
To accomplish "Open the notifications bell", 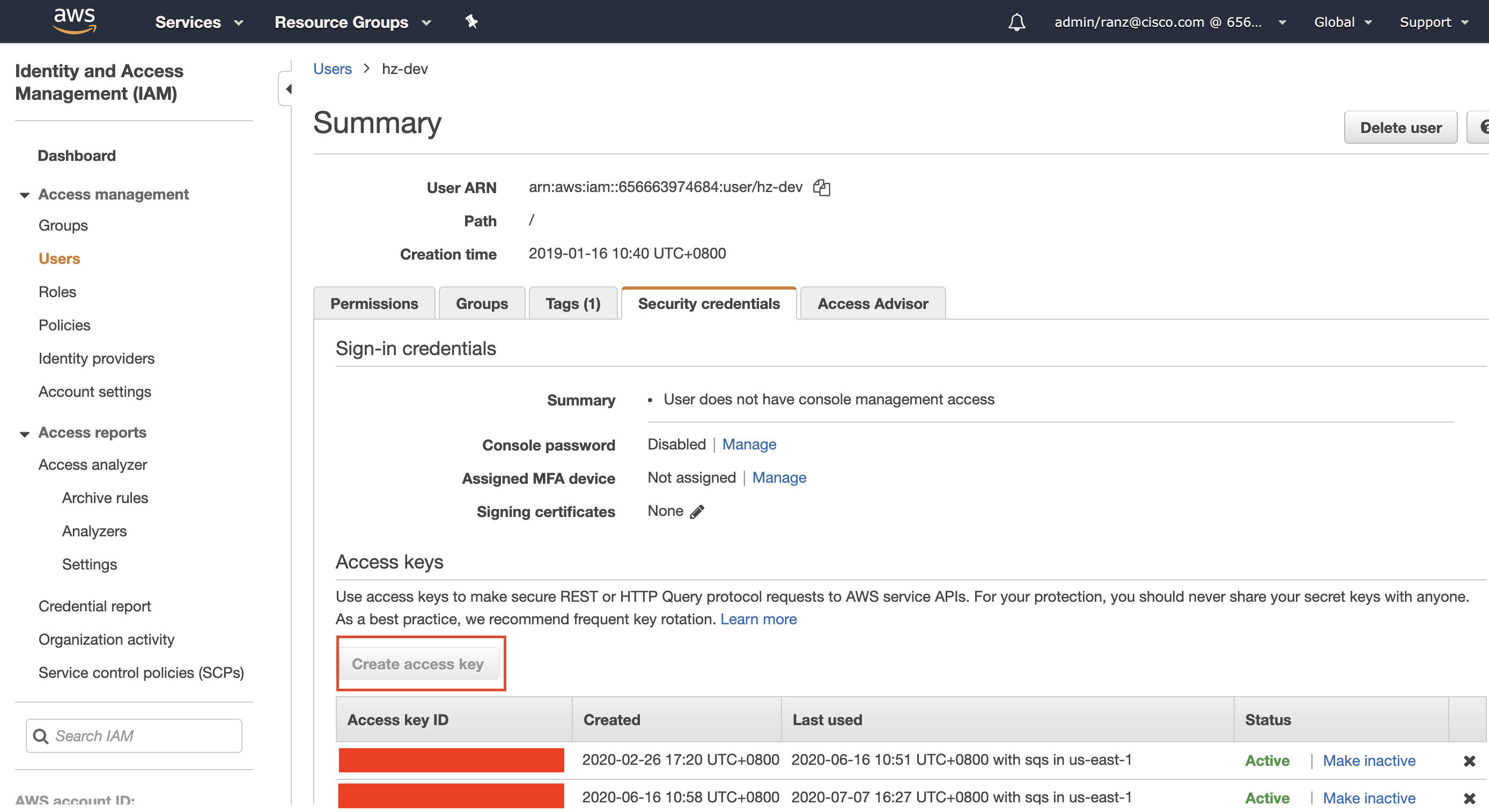I will tap(1017, 22).
